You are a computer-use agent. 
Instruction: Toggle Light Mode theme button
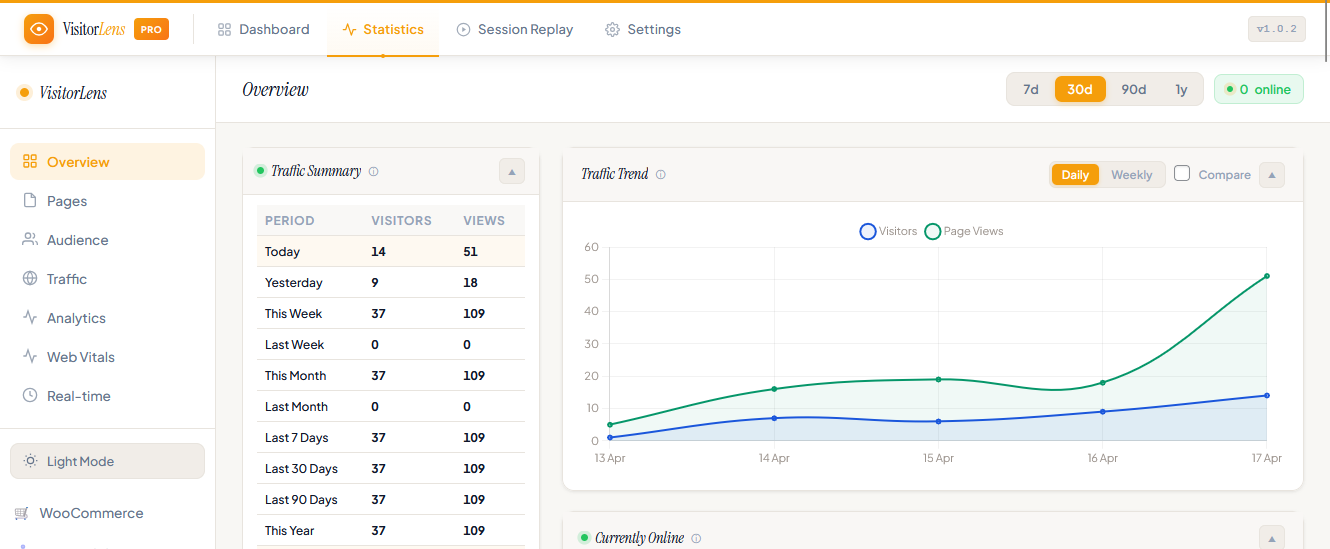[107, 461]
